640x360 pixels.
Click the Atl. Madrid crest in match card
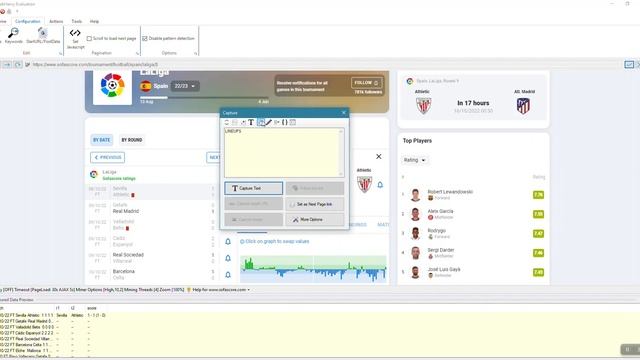(x=523, y=106)
